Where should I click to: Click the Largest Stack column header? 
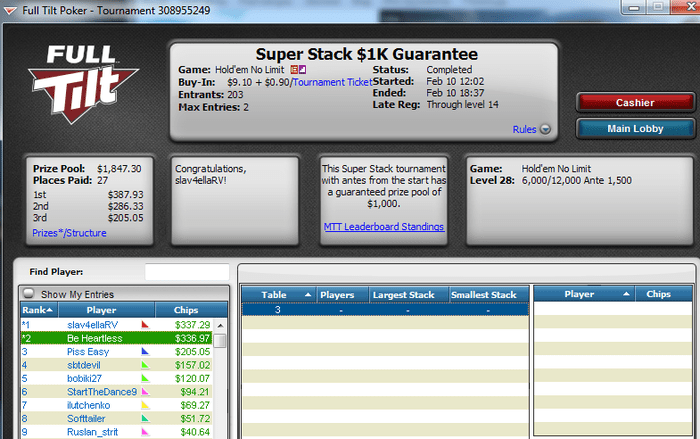point(408,295)
